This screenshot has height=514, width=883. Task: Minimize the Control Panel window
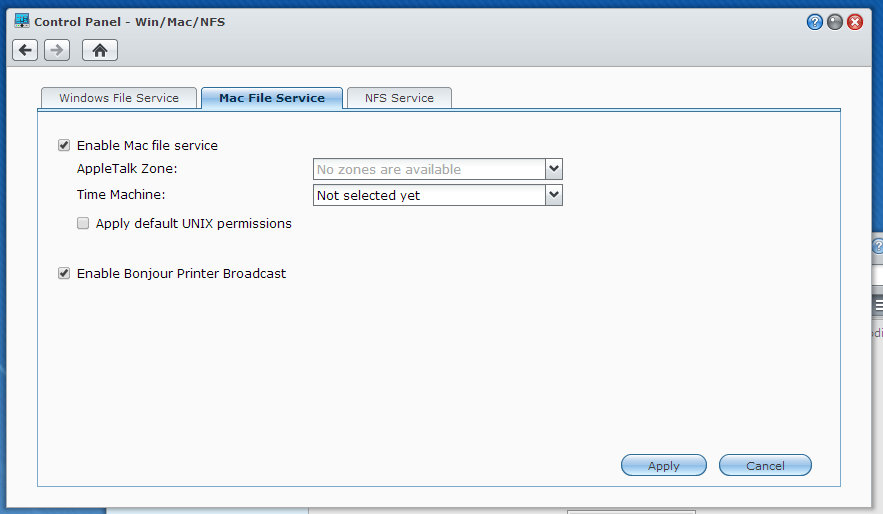(835, 22)
